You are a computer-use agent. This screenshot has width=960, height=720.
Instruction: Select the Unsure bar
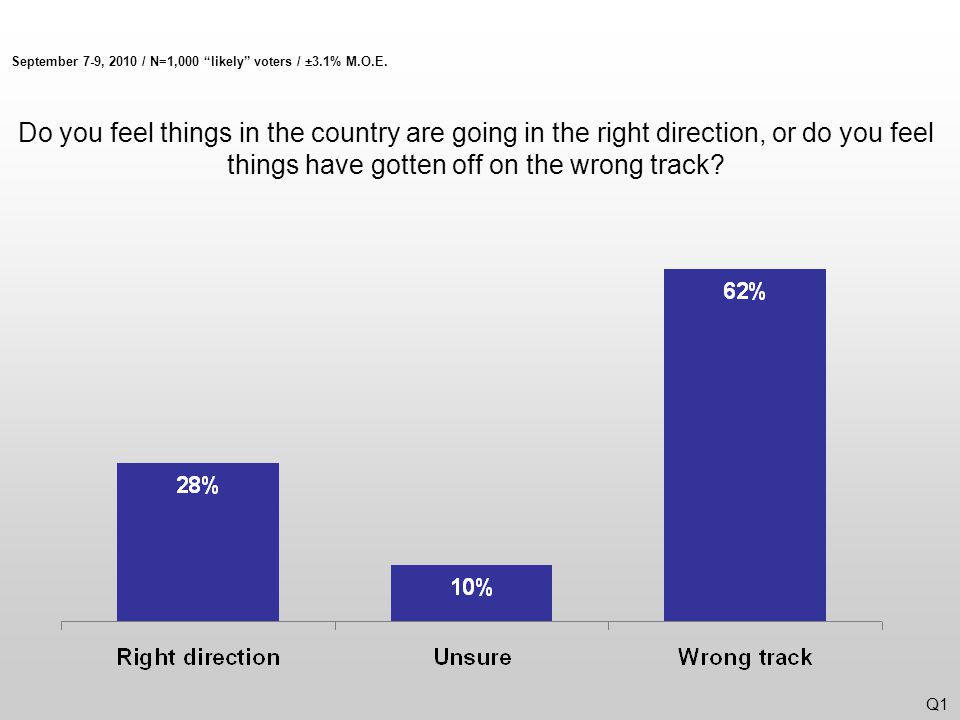coord(471,593)
